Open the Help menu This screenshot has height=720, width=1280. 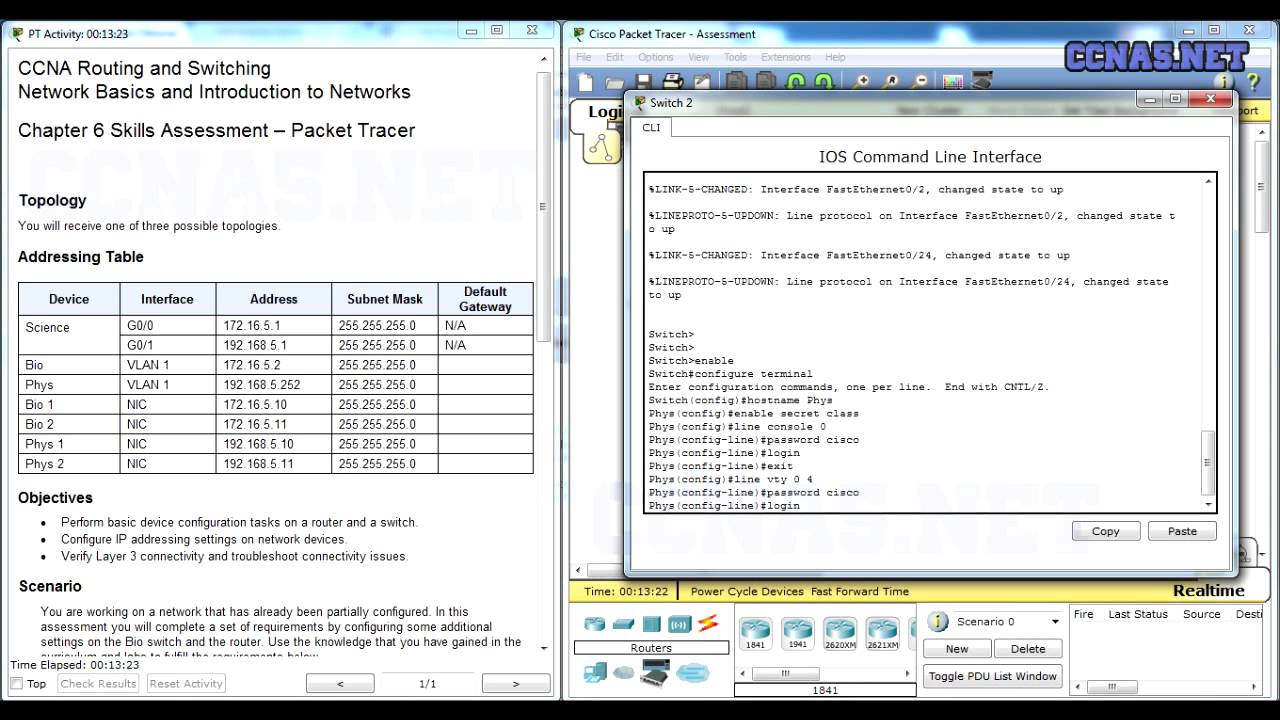[x=835, y=57]
